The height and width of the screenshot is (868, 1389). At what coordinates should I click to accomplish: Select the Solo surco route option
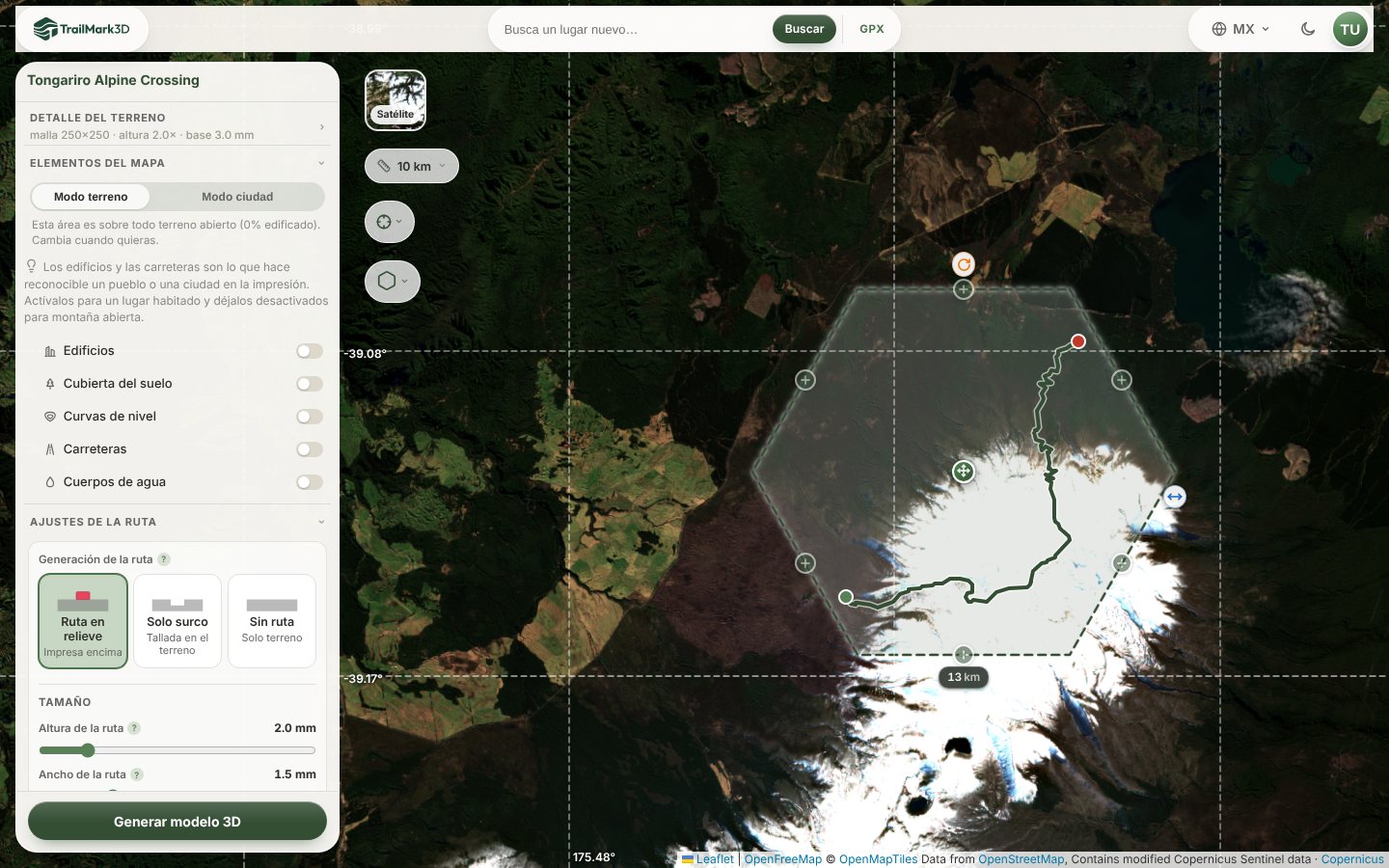pos(177,621)
